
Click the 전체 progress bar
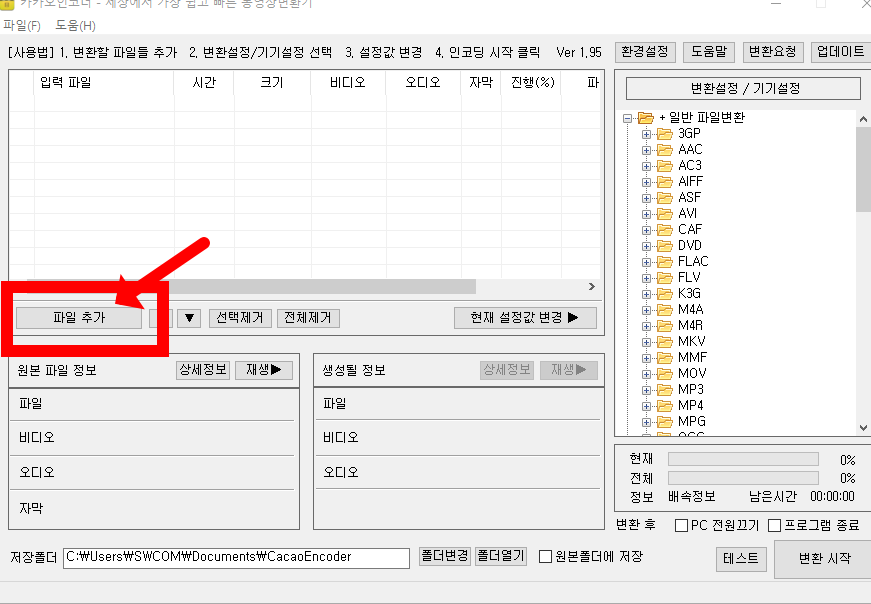click(742, 477)
